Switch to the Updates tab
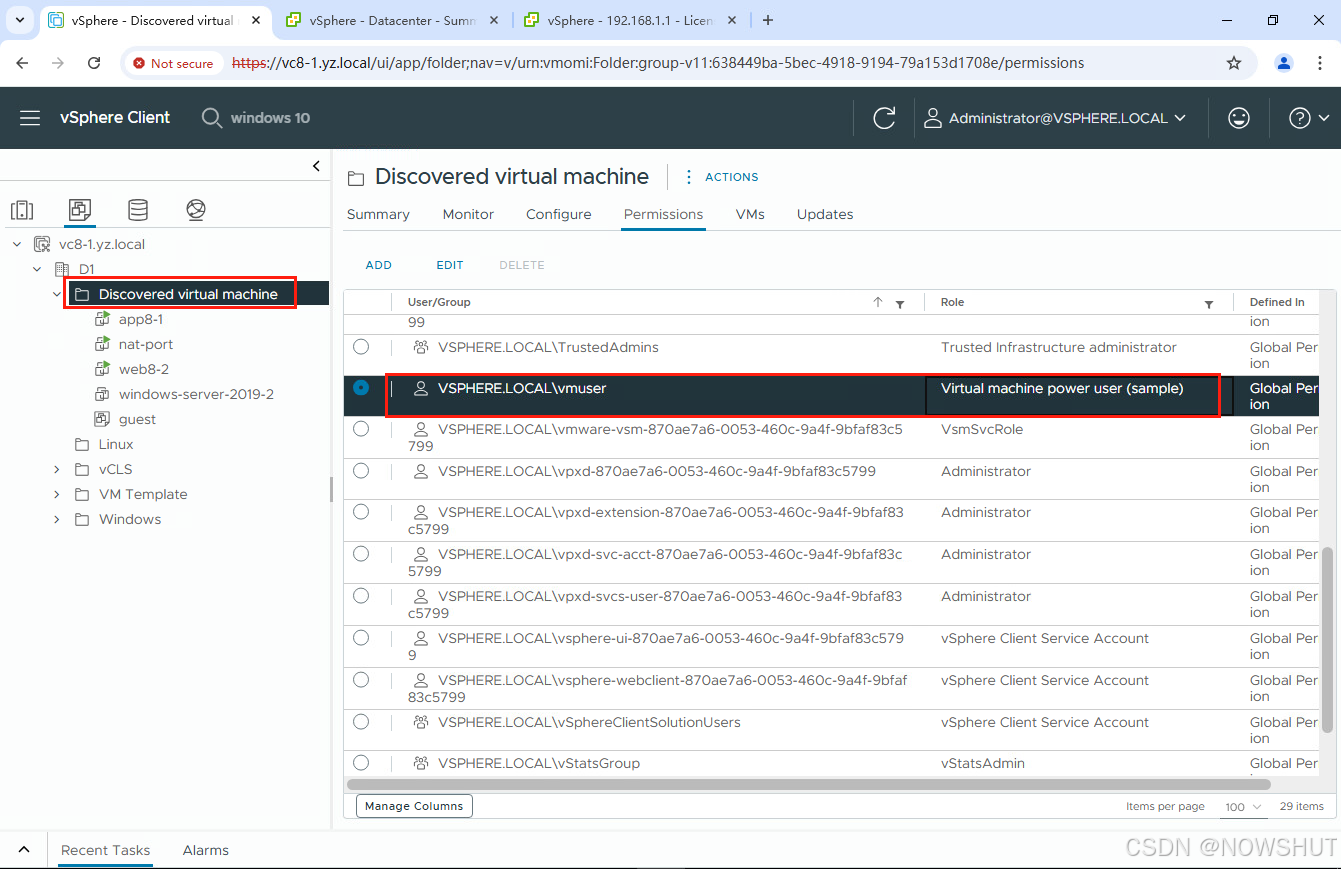1341x869 pixels. [825, 214]
